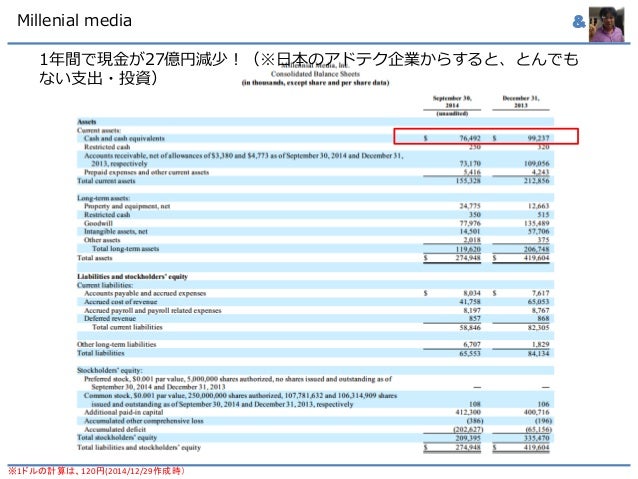638x479 pixels.
Task: Select the receivables value 73,170
Action: click(470, 164)
